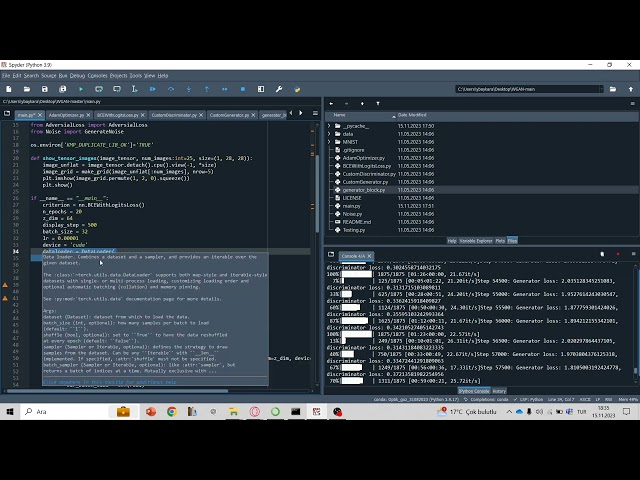Stop debugging with the blue square icon

243,89
